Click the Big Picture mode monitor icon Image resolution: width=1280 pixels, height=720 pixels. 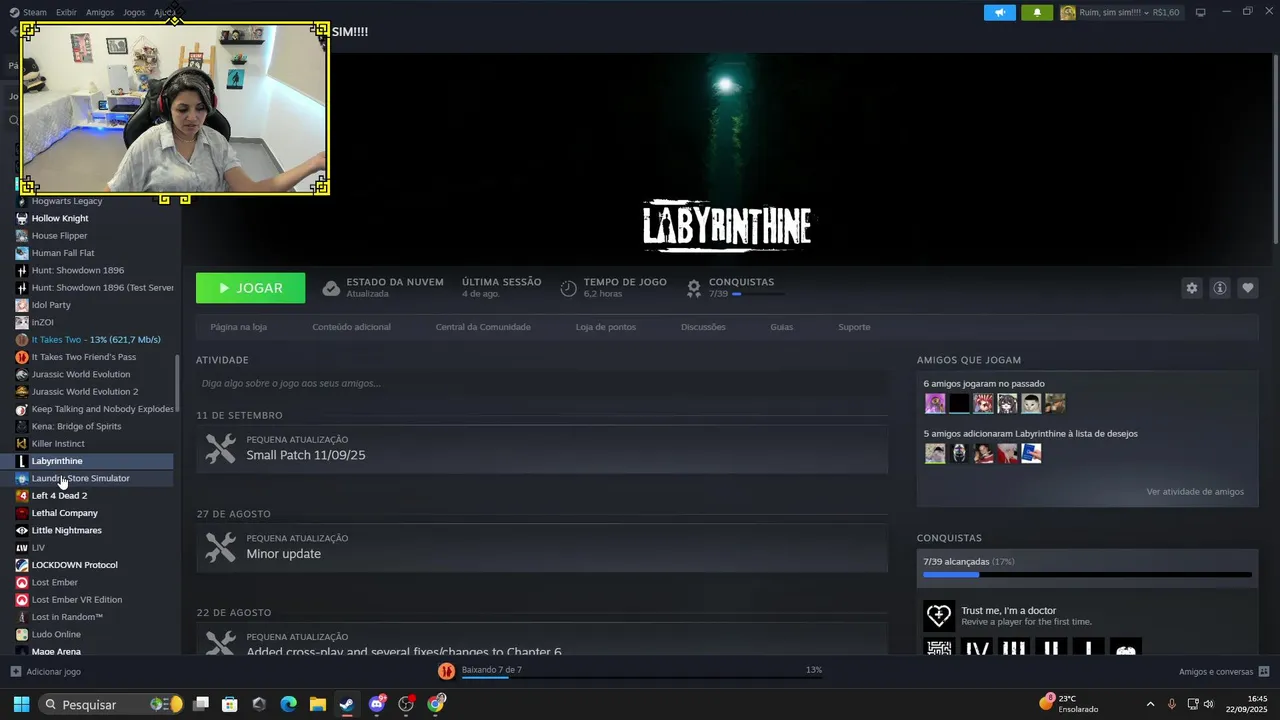(1200, 13)
